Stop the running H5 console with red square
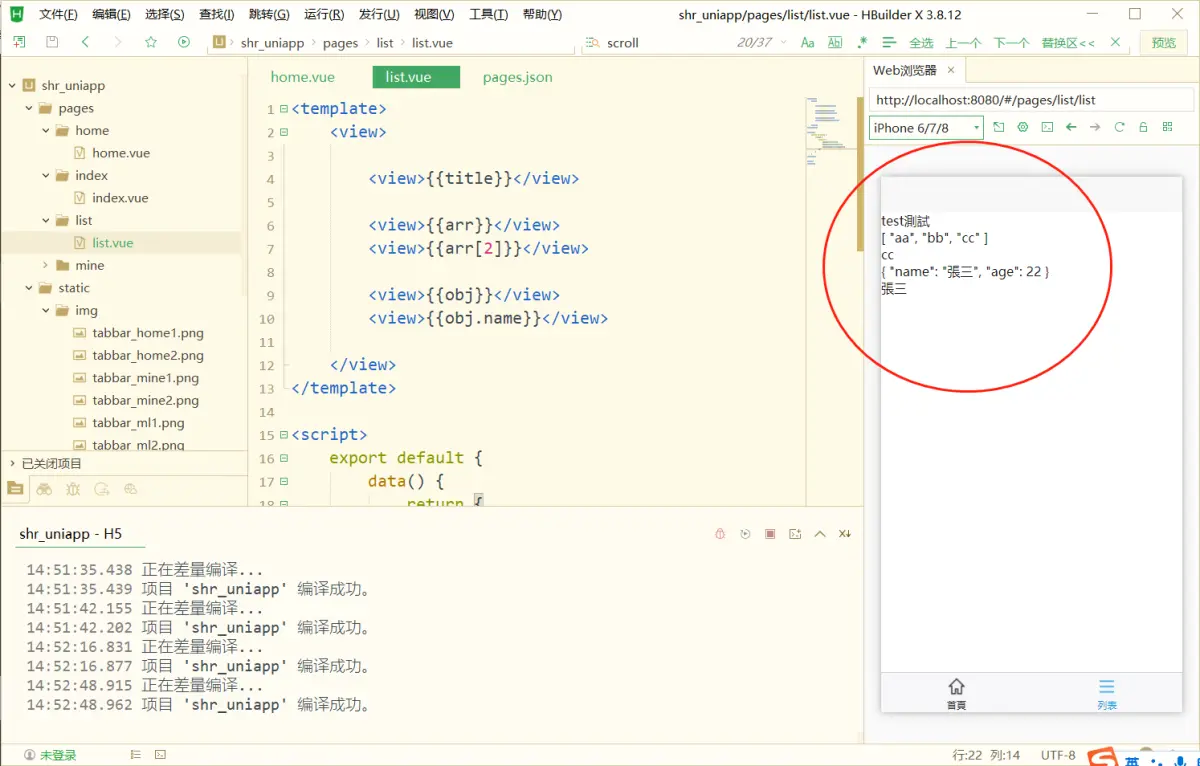The width and height of the screenshot is (1200, 766). [770, 534]
